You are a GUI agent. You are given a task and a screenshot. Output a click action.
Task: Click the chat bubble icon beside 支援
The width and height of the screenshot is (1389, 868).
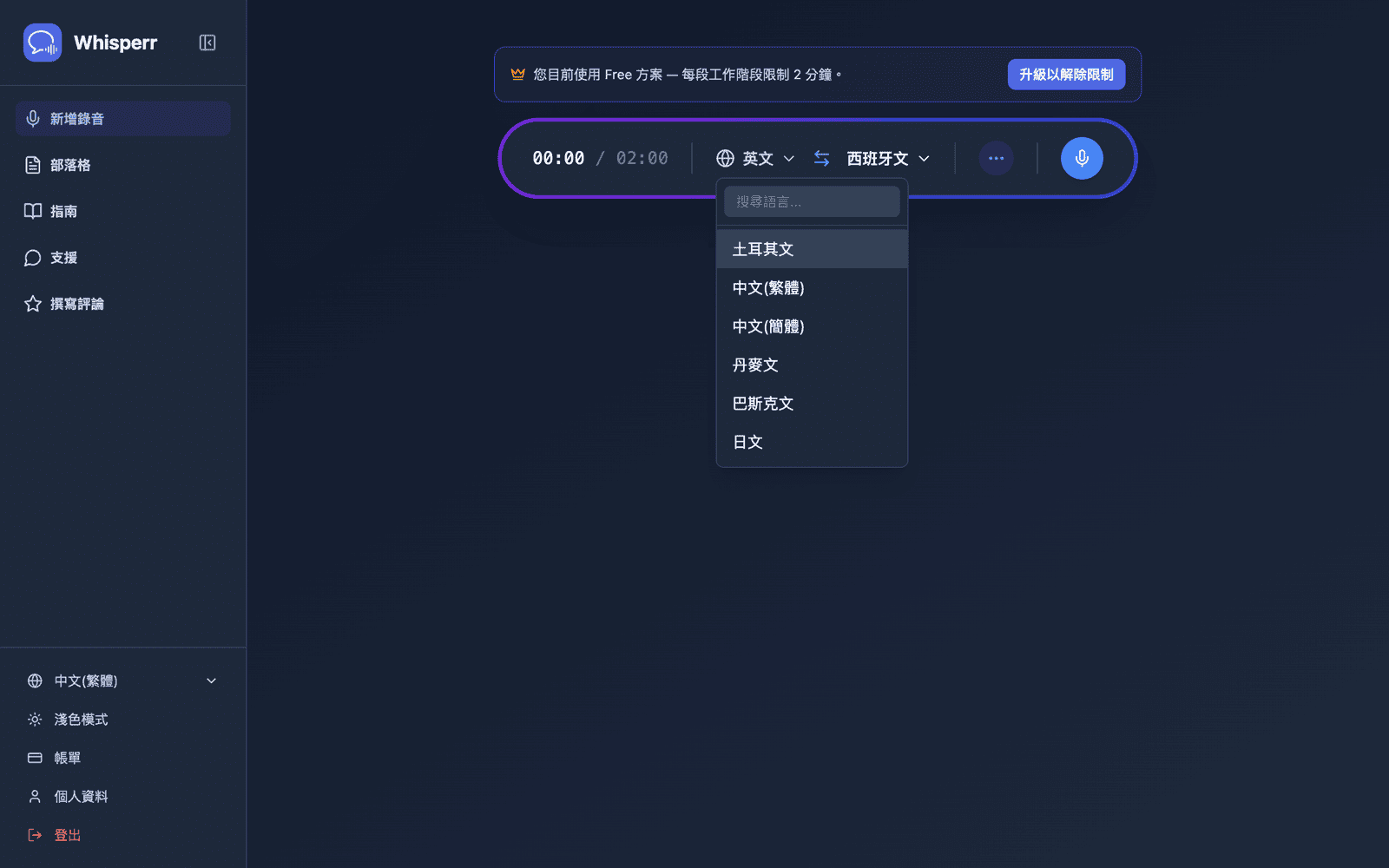pos(33,258)
